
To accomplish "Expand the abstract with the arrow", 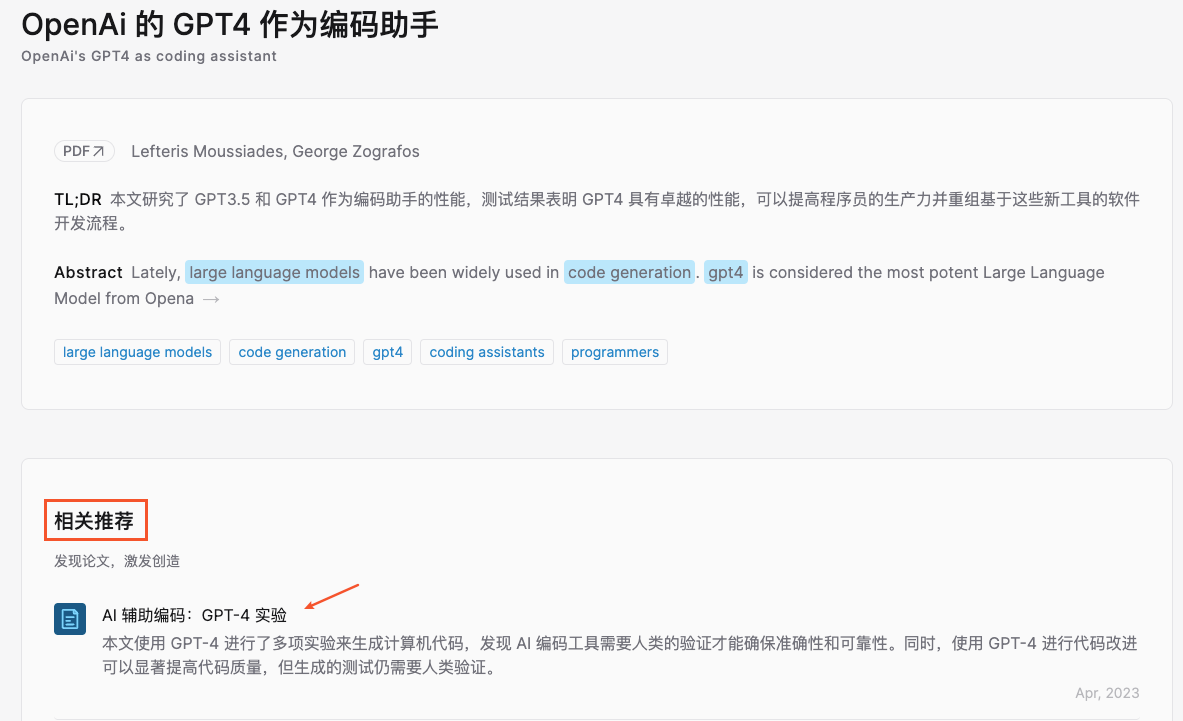I will tap(211, 299).
